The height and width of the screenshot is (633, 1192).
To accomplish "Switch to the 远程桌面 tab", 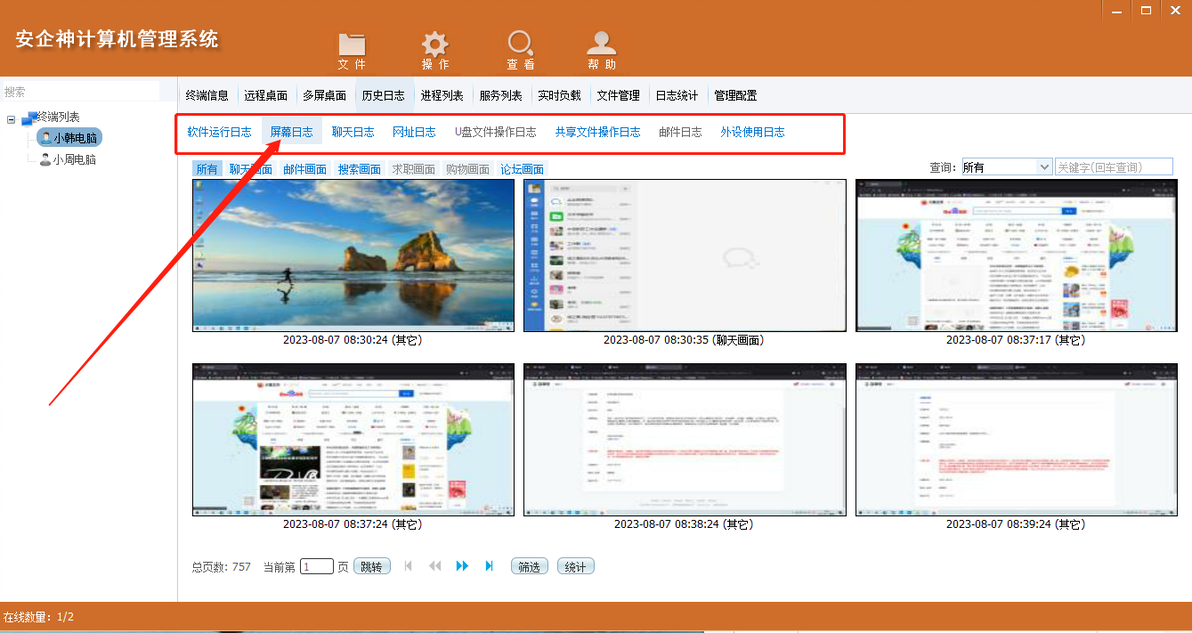I will click(x=266, y=96).
